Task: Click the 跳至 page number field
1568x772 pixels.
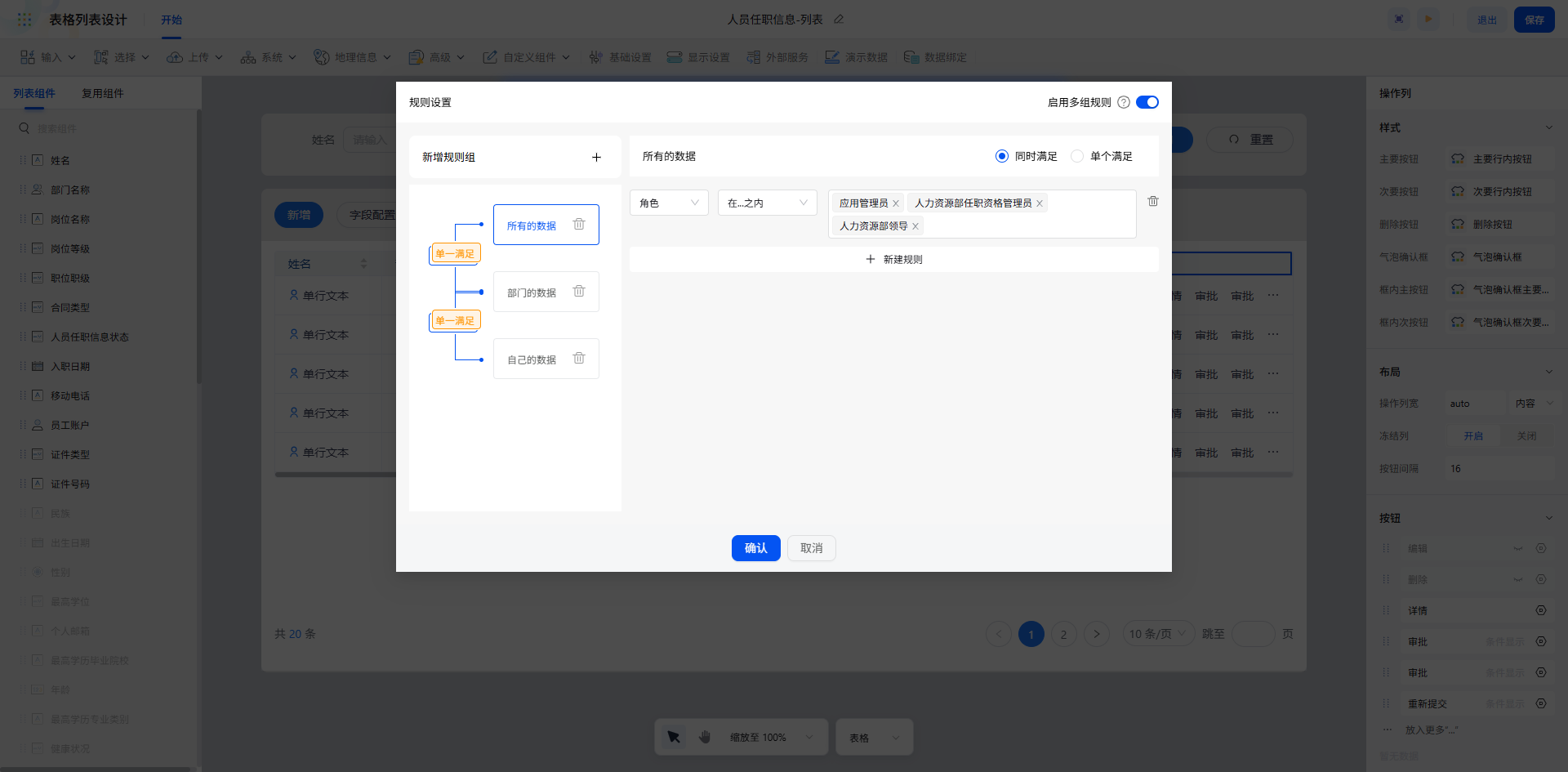Action: (x=1253, y=634)
